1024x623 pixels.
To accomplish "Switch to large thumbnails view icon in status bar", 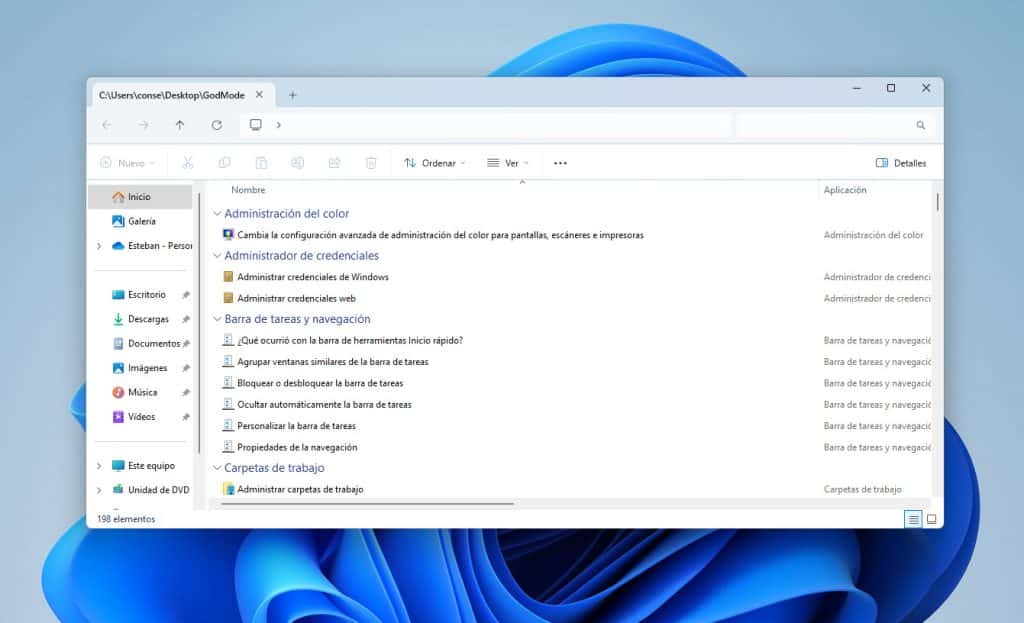I will [932, 519].
